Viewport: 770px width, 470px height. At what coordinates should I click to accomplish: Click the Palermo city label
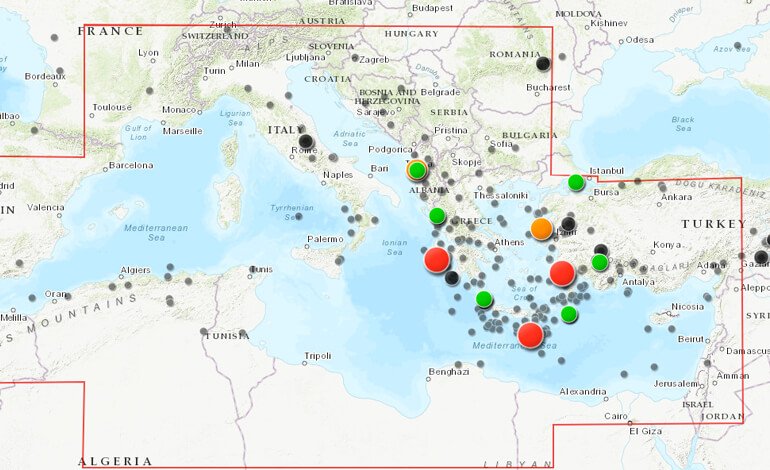click(325, 239)
